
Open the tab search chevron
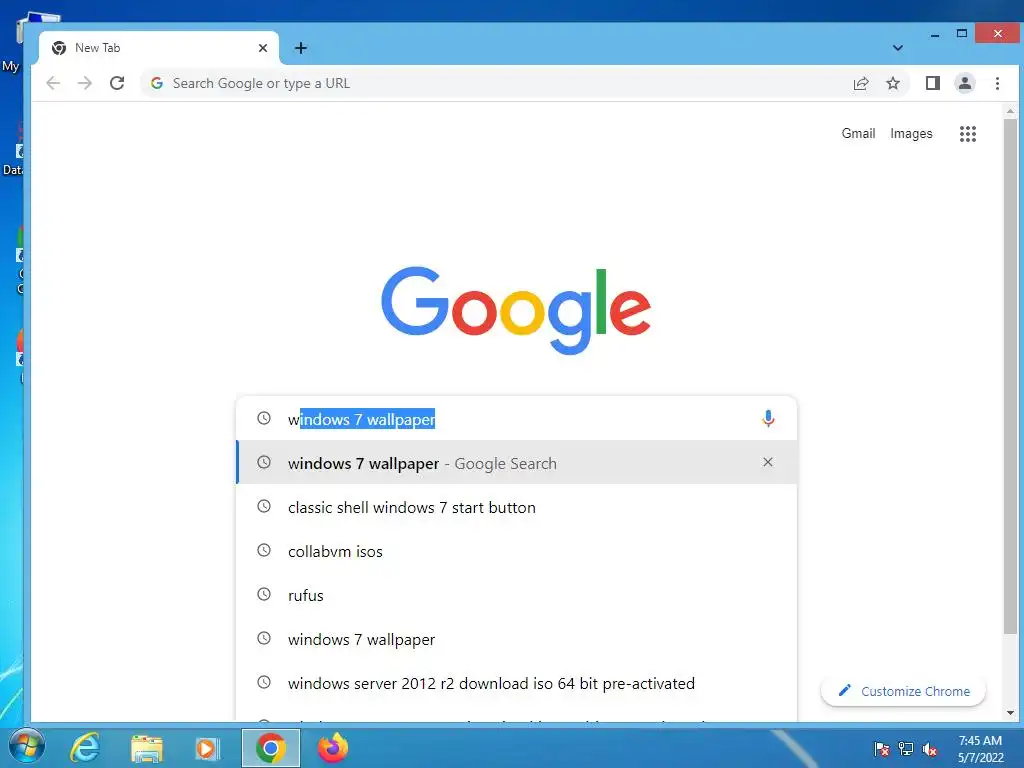click(898, 48)
